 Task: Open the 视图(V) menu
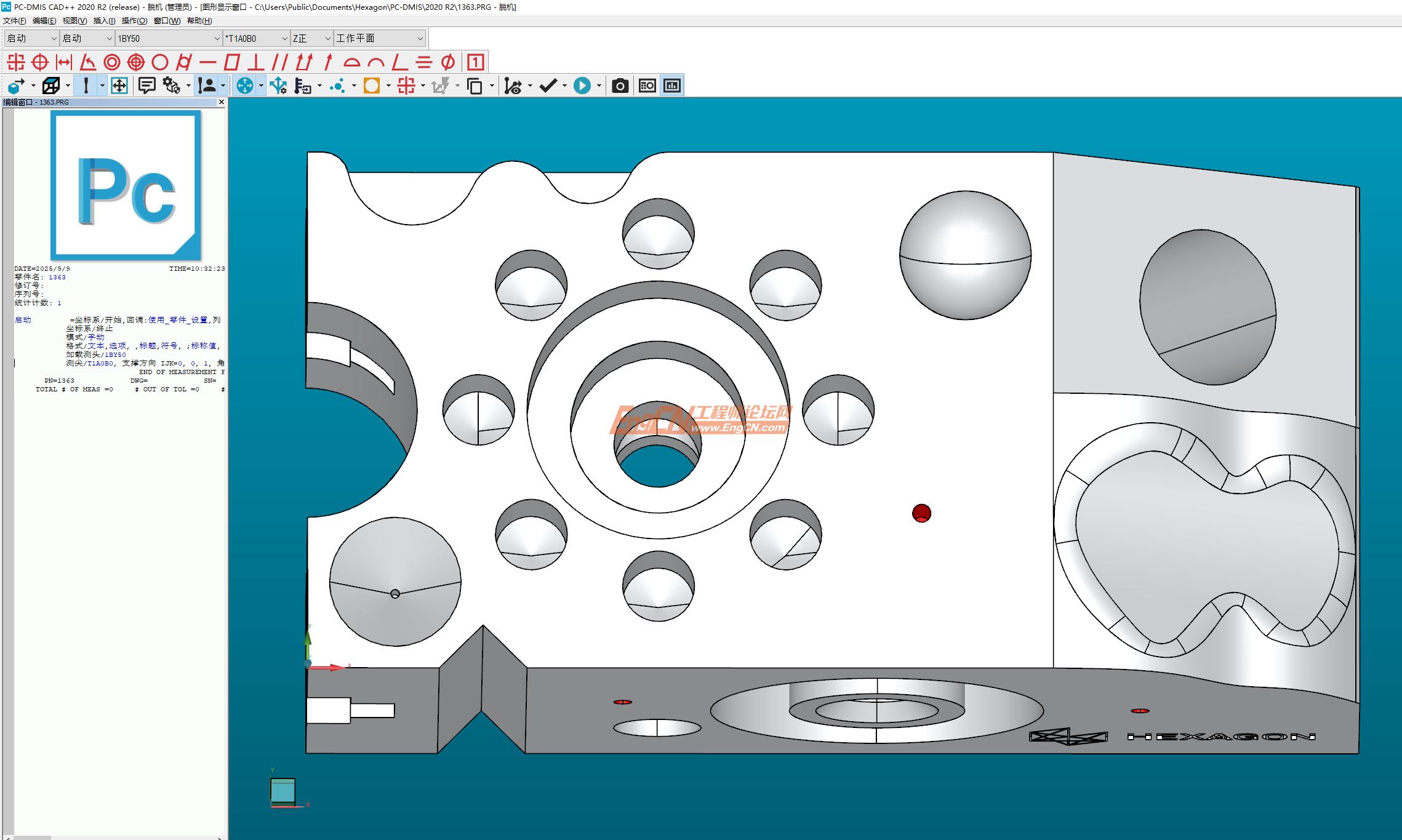(74, 20)
